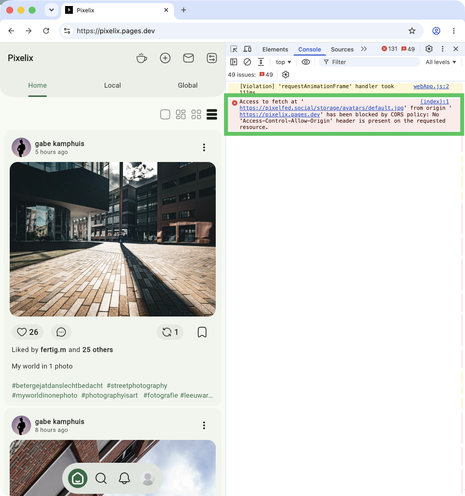Image resolution: width=465 pixels, height=496 pixels.
Task: Open the 131 errors counter badge
Action: point(389,49)
